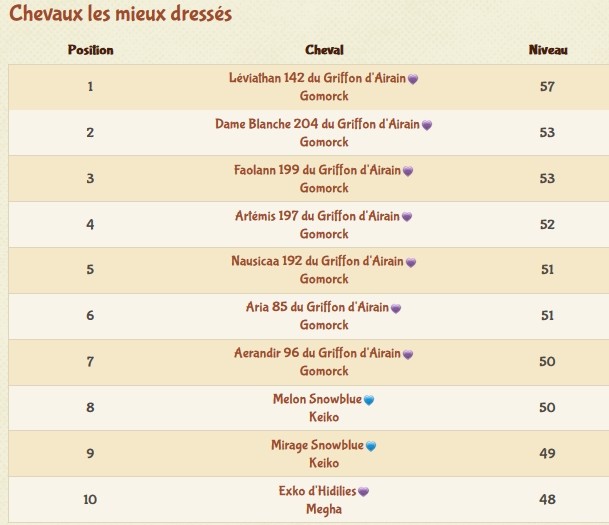Image resolution: width=609 pixels, height=525 pixels.
Task: Click level value 49 for Mirage Snowblue
Action: tap(547, 453)
